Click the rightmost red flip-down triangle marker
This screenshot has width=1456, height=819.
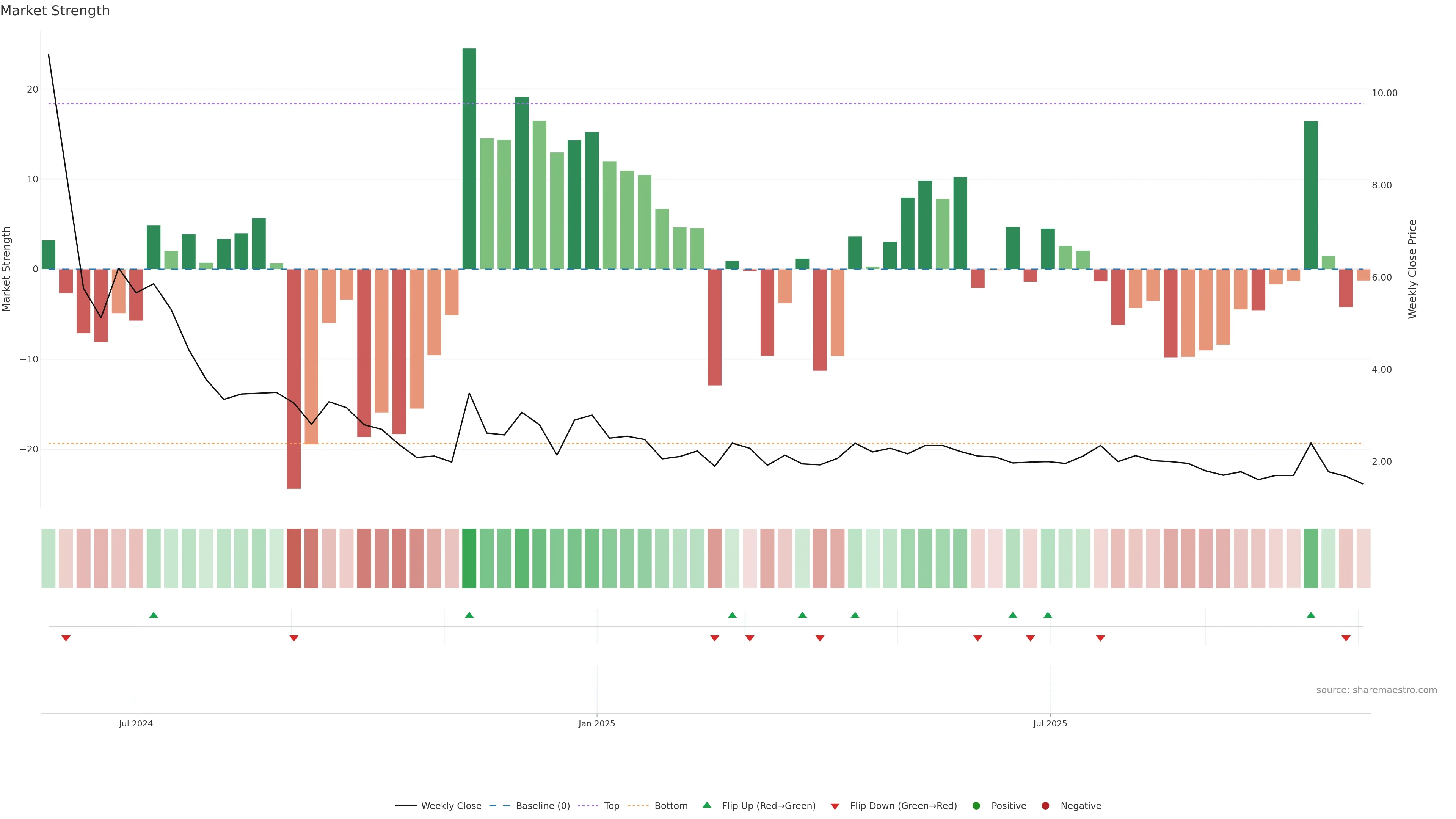pyautogui.click(x=1346, y=638)
